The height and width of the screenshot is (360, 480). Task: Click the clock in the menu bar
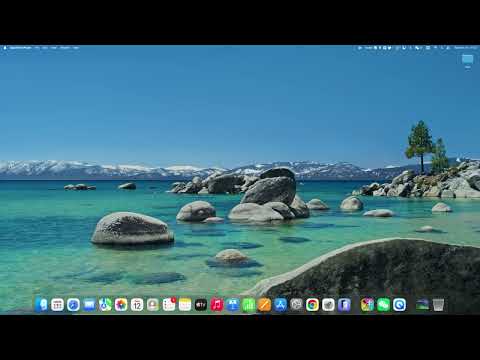[x=466, y=48]
